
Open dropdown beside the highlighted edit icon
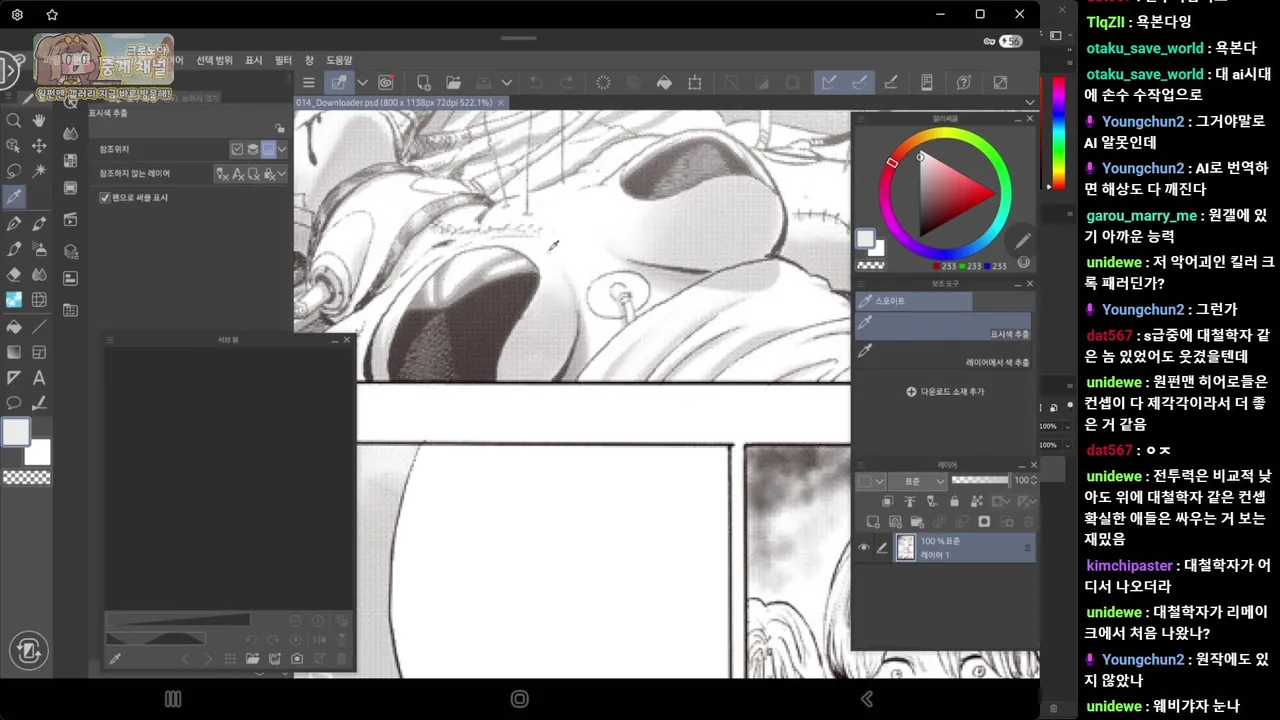click(362, 83)
